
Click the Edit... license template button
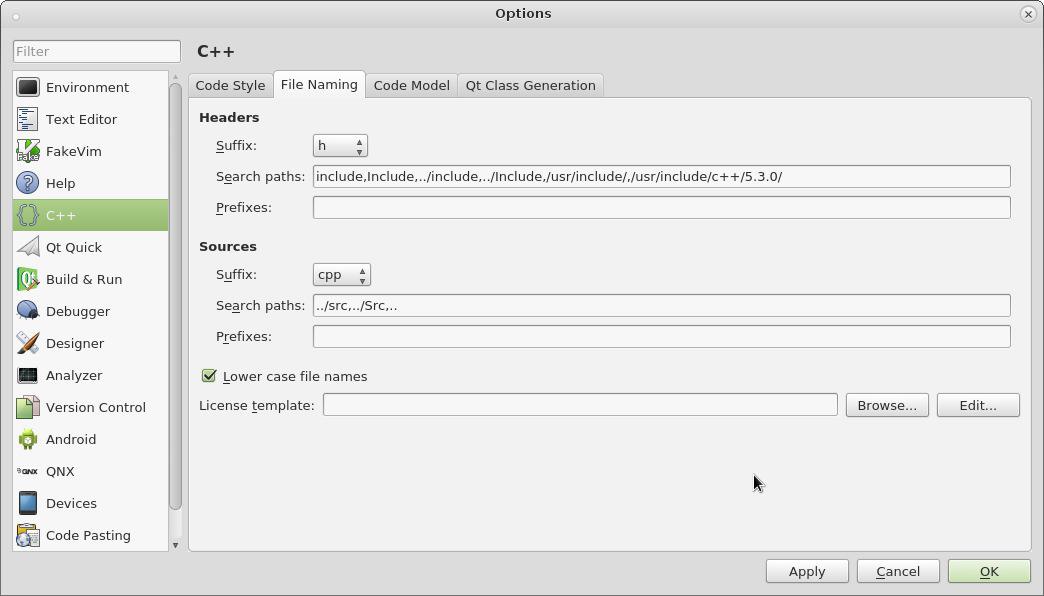point(978,405)
